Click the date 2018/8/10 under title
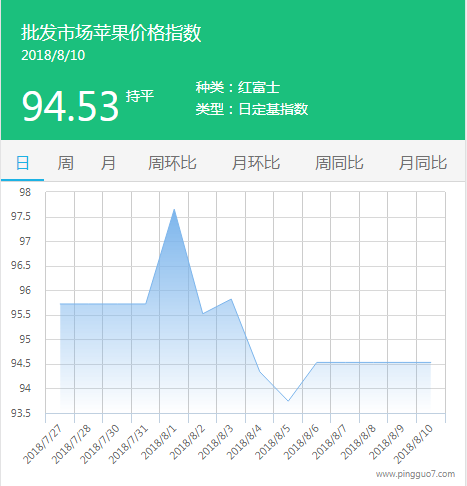 tap(53, 55)
